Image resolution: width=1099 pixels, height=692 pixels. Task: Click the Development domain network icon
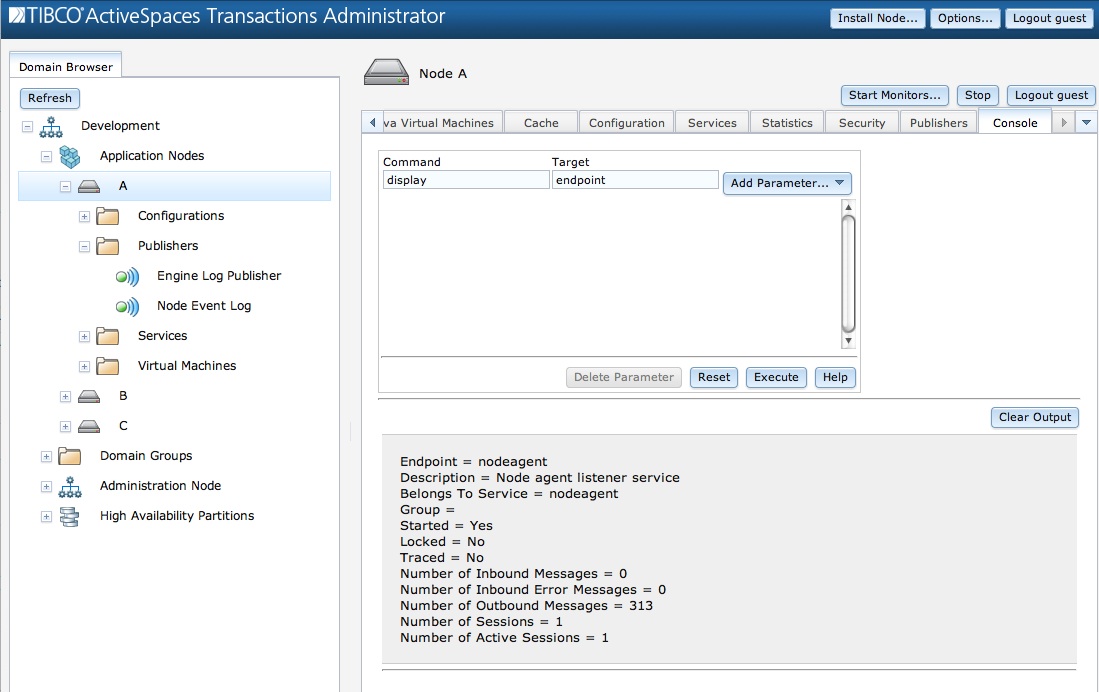coord(51,127)
